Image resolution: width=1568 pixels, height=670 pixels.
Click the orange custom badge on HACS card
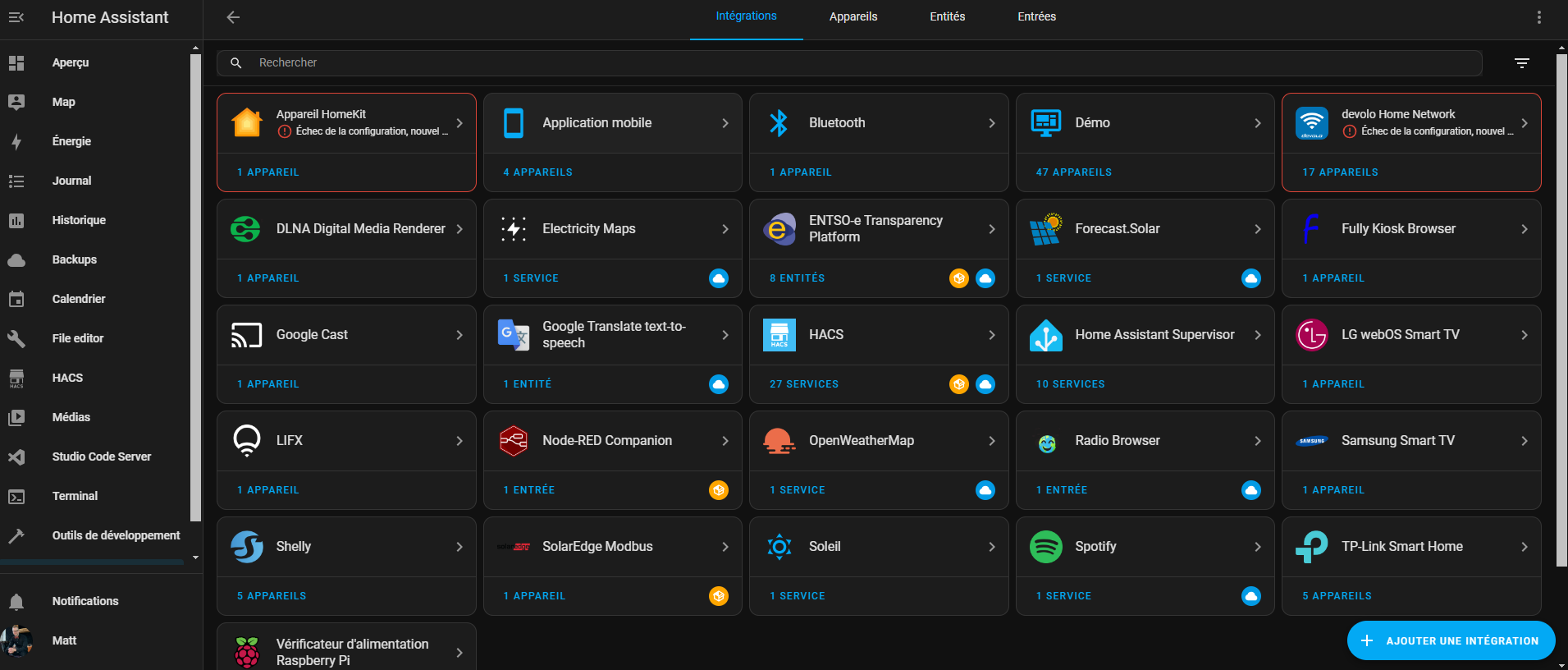(959, 384)
